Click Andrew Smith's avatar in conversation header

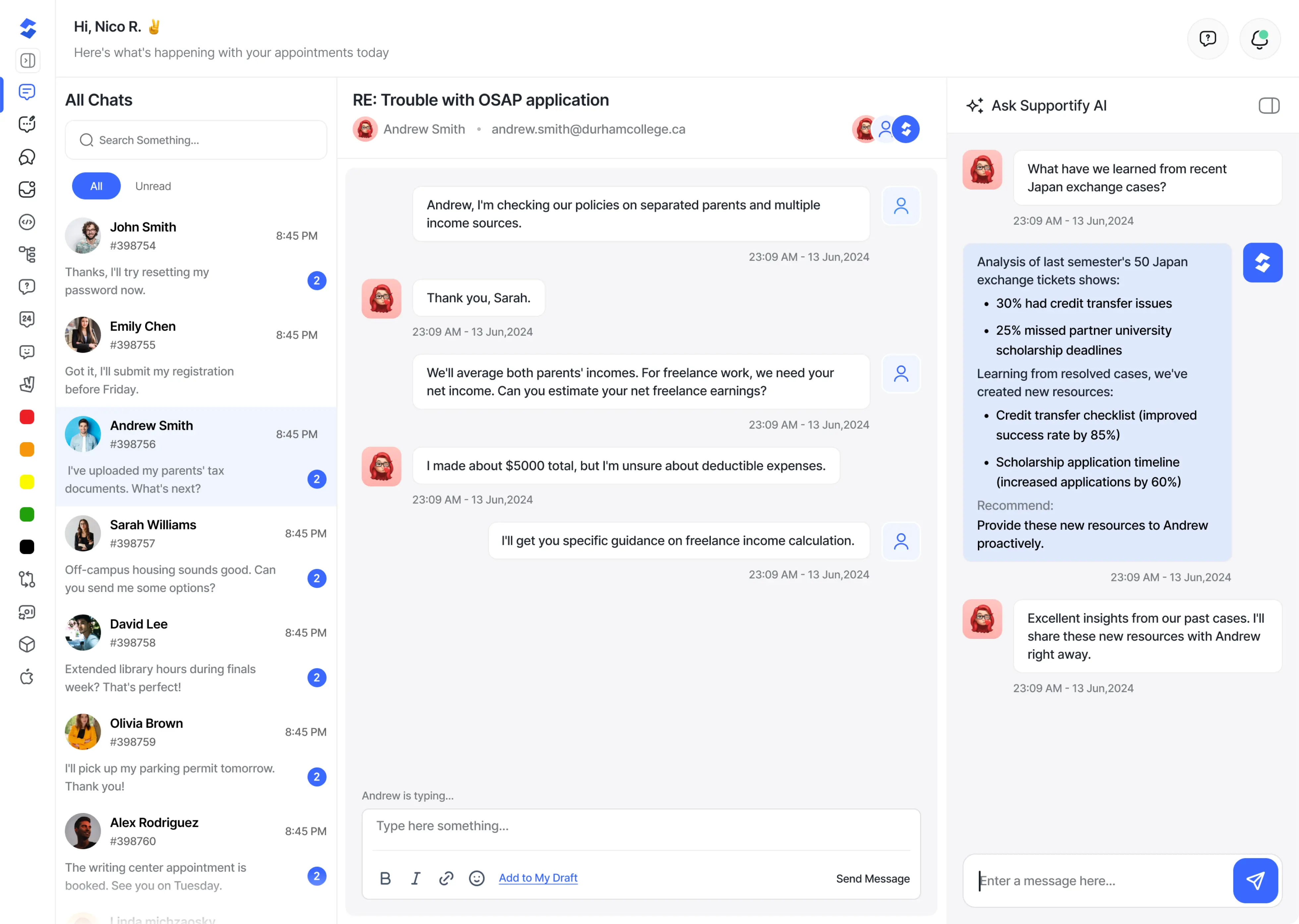coord(365,129)
